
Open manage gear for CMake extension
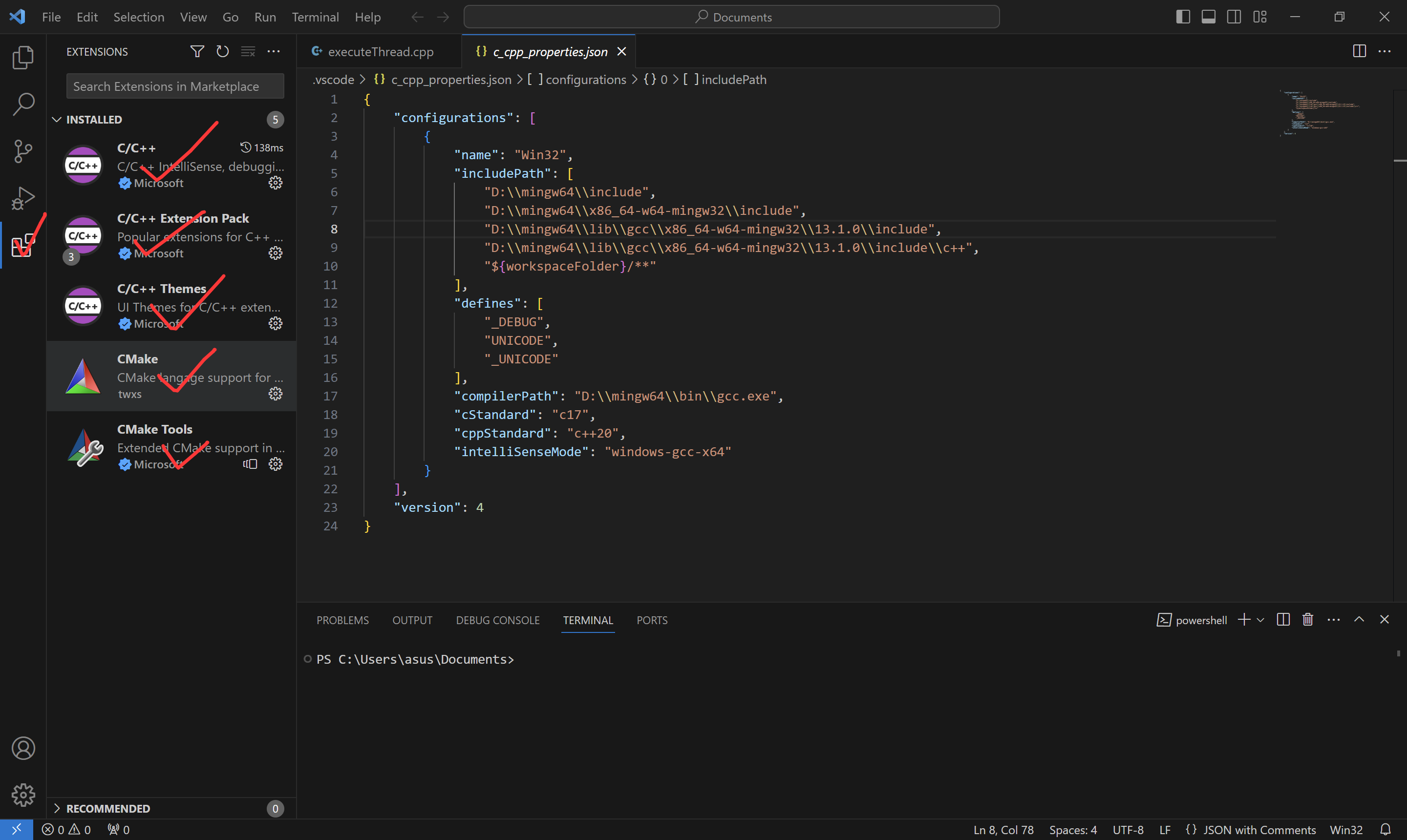tap(275, 394)
